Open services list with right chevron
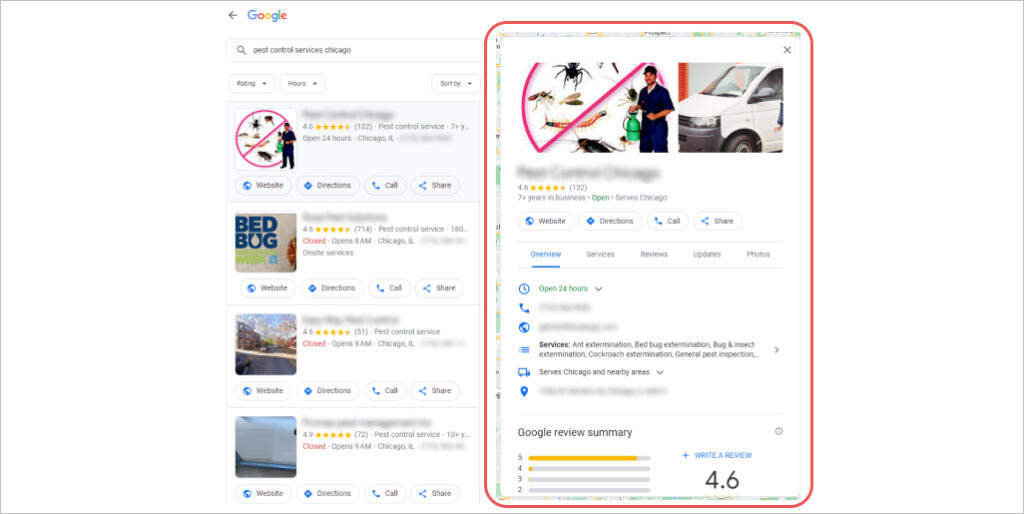 (776, 349)
